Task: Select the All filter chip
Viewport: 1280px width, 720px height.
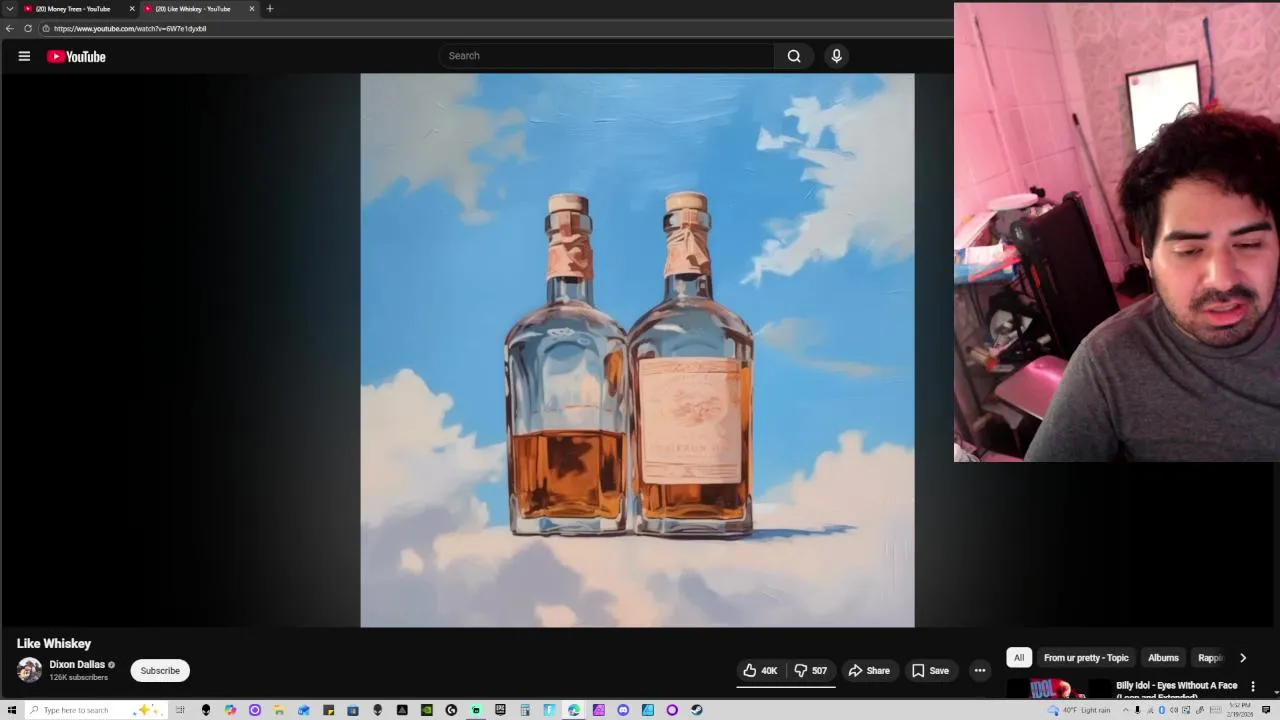Action: tap(1018, 658)
